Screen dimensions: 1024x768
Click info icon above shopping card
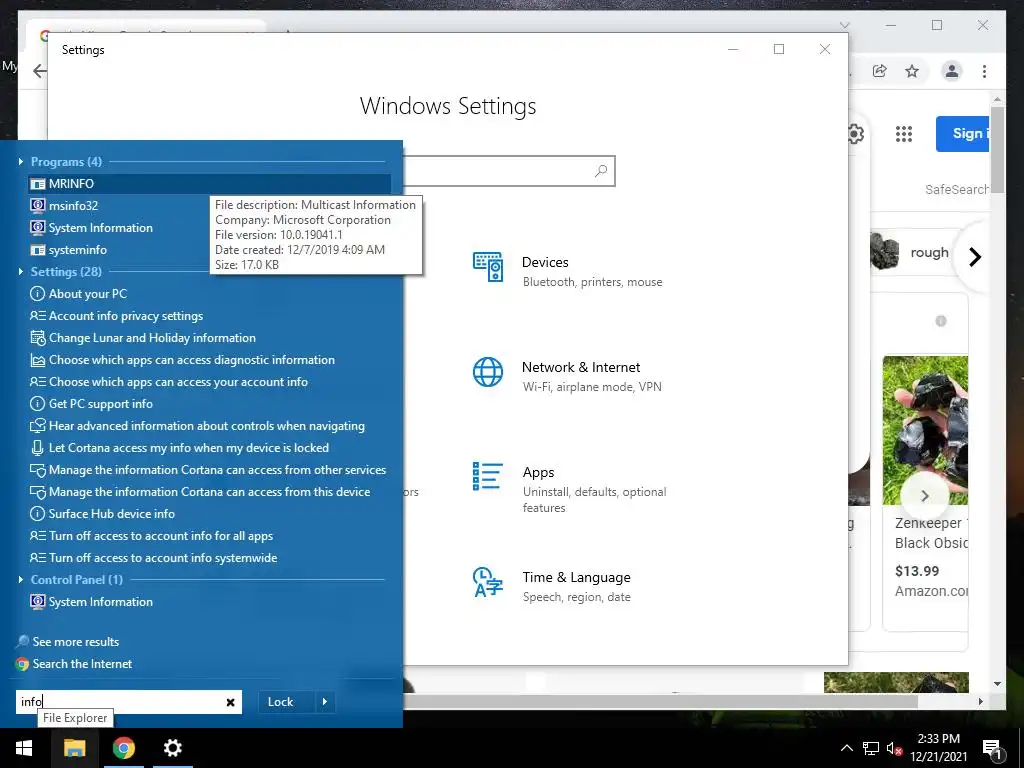click(940, 321)
